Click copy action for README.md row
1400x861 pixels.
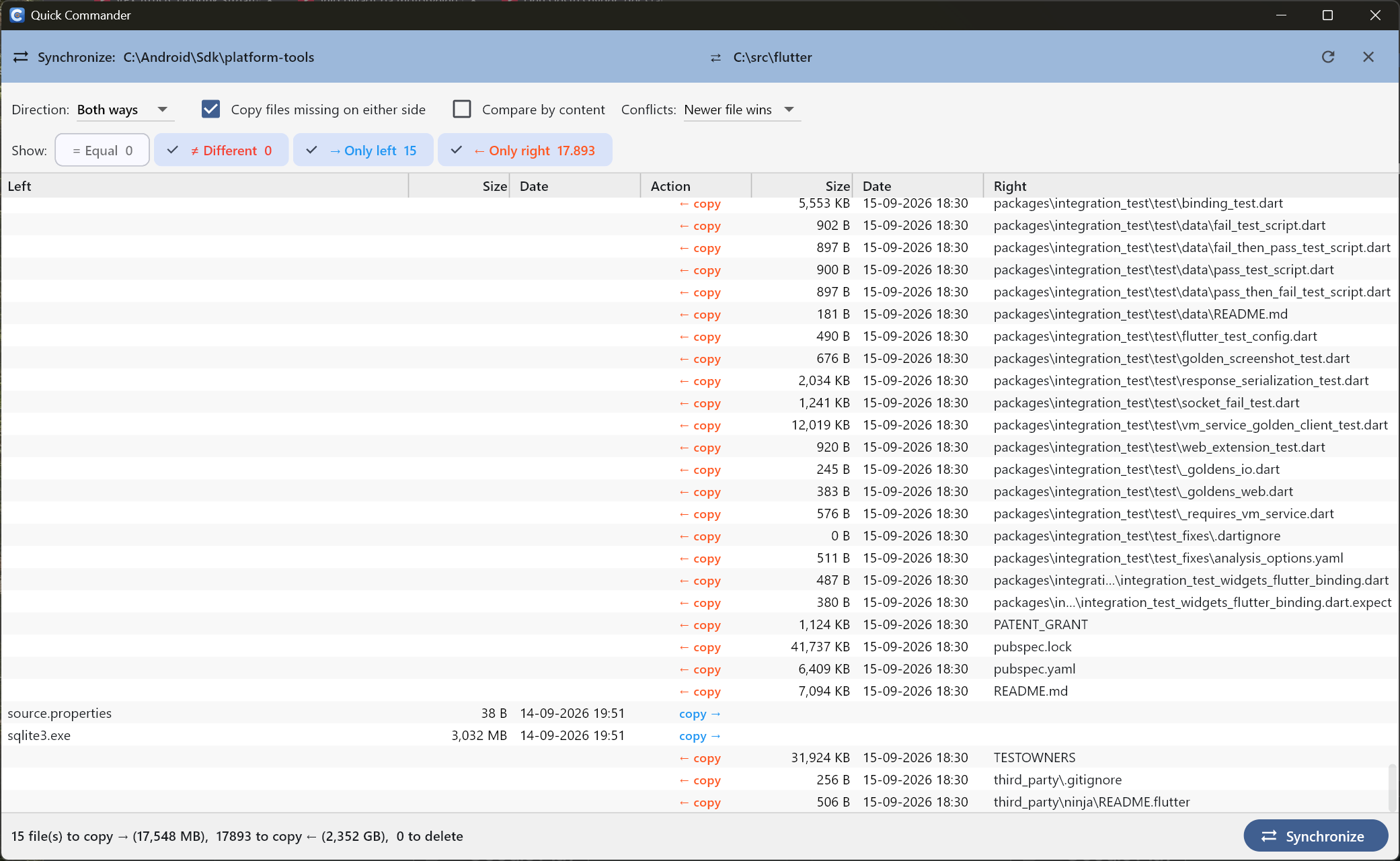click(x=699, y=692)
